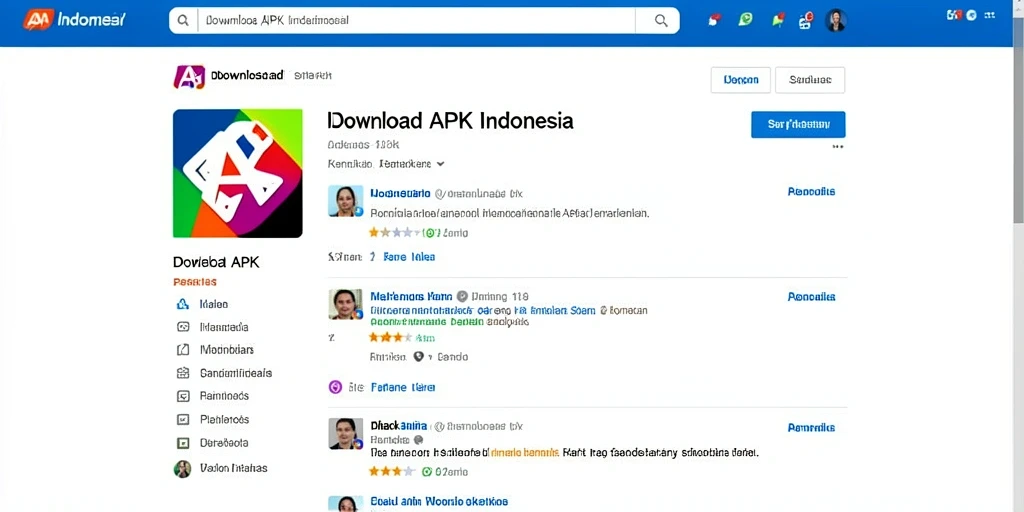Click the orange highlighted link in the Dhackaniña review
The width and height of the screenshot is (1024, 512).
(524, 452)
